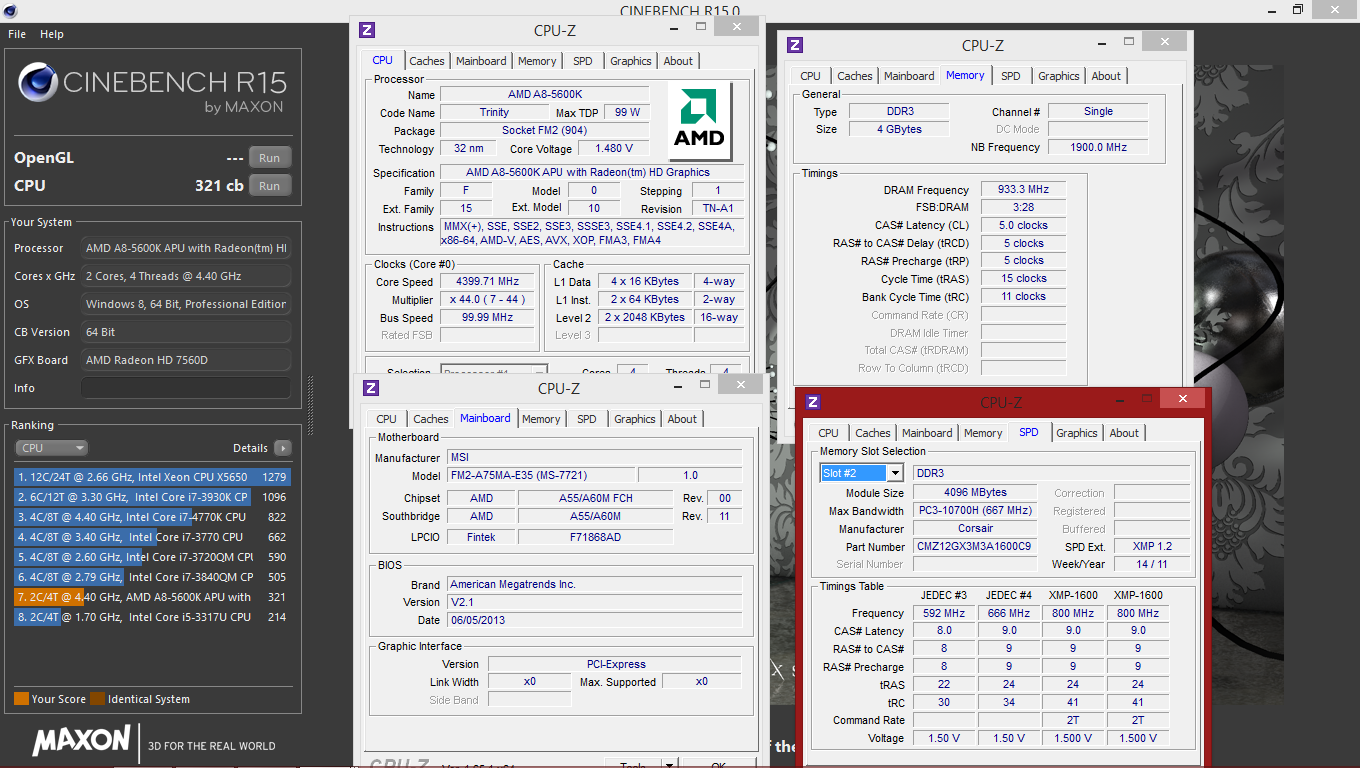The height and width of the screenshot is (768, 1360).
Task: Click the NB Frequency value 1900.0 MHz
Action: coord(1098,147)
